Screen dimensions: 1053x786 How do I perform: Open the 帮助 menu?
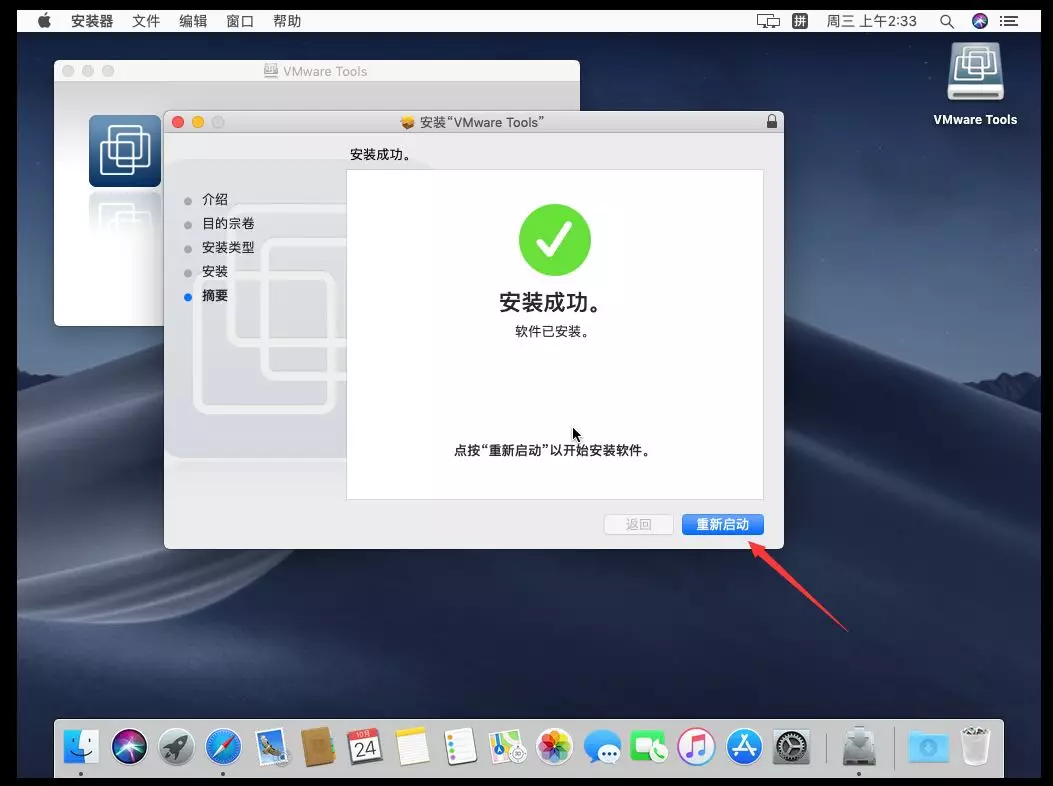click(x=287, y=21)
